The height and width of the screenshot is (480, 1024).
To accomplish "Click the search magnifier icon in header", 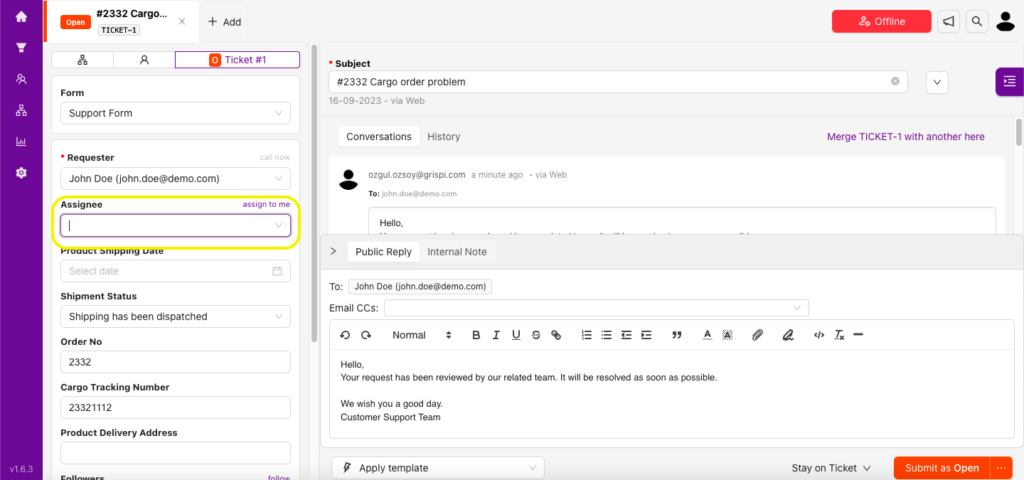I will click(976, 22).
